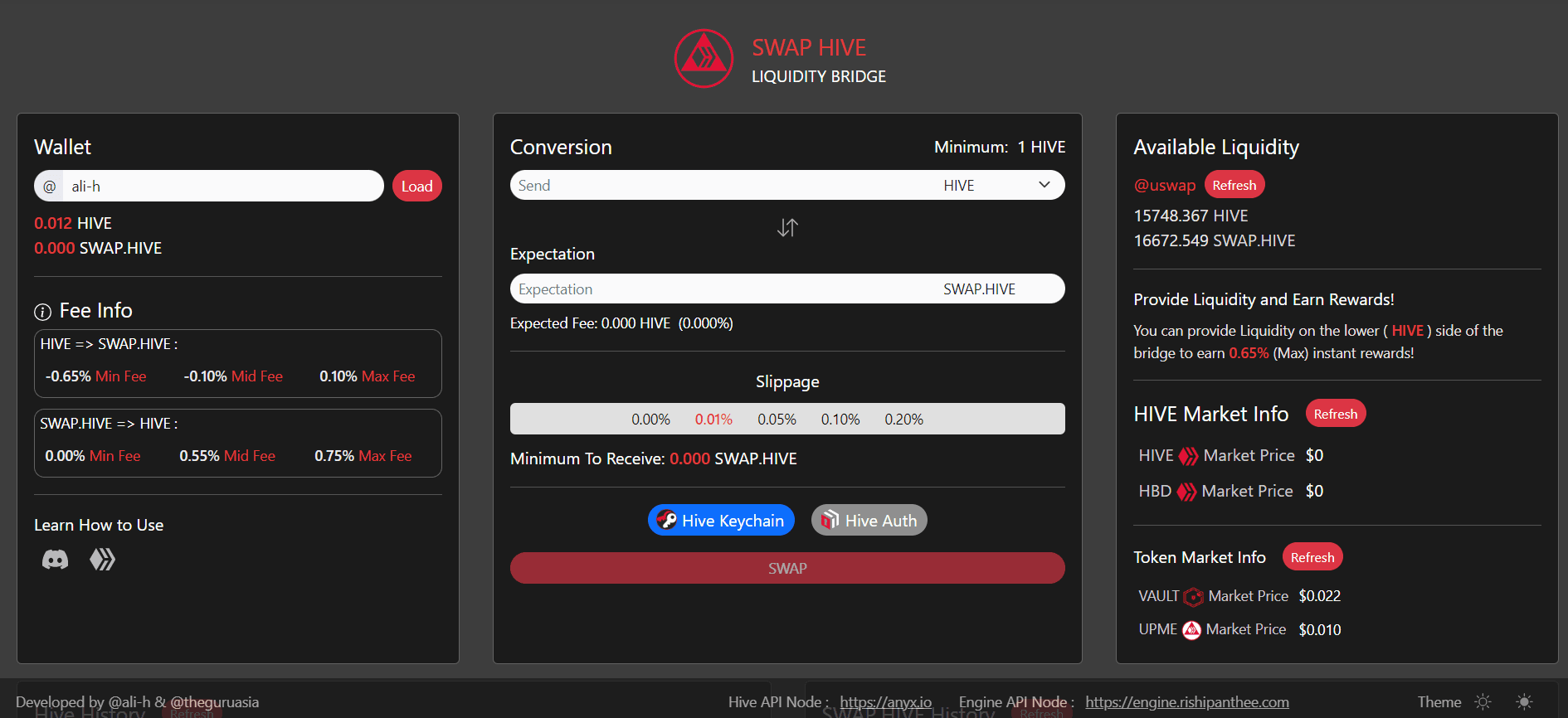Open the Discord icon under Learn How to Use
The height and width of the screenshot is (718, 1568).
tap(55, 560)
